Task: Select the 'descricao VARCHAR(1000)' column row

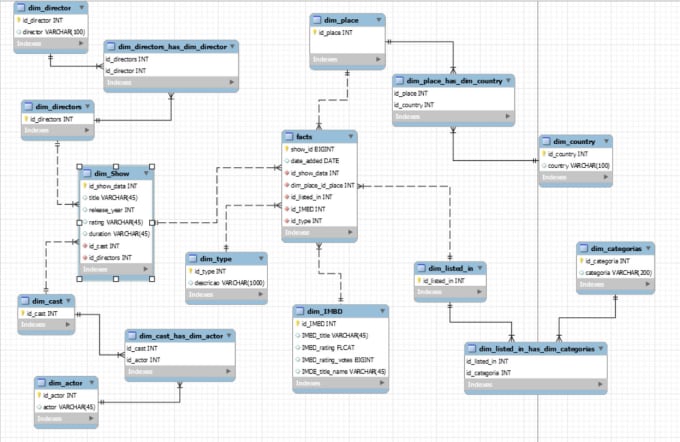Action: pyautogui.click(x=226, y=283)
